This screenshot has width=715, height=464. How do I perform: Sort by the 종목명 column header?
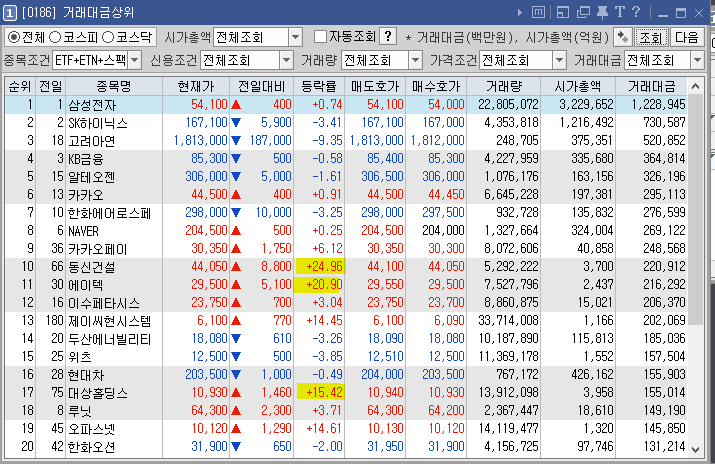114,86
